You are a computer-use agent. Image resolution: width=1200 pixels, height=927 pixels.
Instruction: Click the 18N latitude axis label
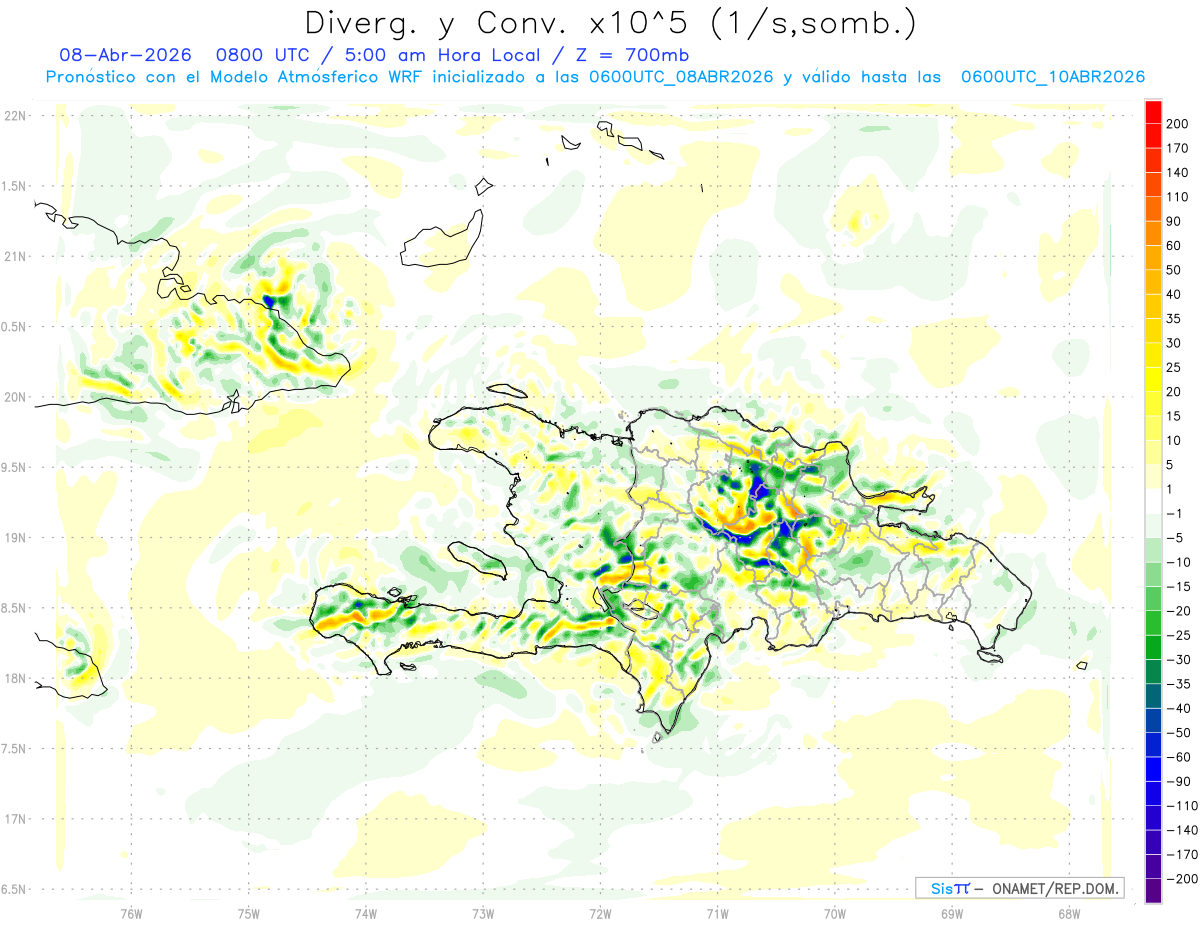click(14, 678)
